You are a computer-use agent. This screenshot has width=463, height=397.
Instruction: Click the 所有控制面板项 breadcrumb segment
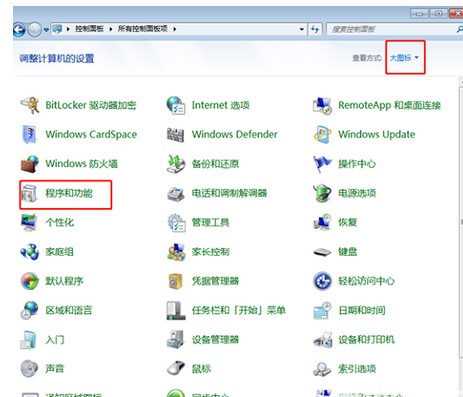click(142, 29)
